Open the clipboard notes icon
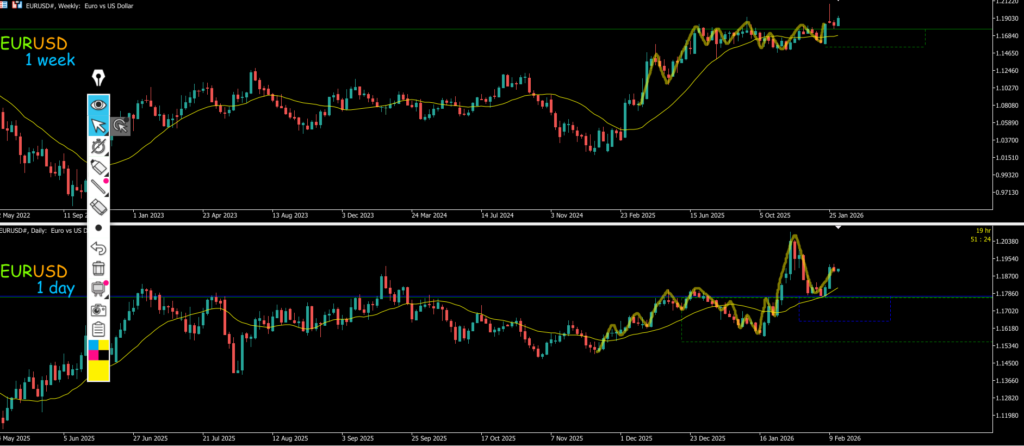Screen dimensions: 1024x446 coord(98,329)
